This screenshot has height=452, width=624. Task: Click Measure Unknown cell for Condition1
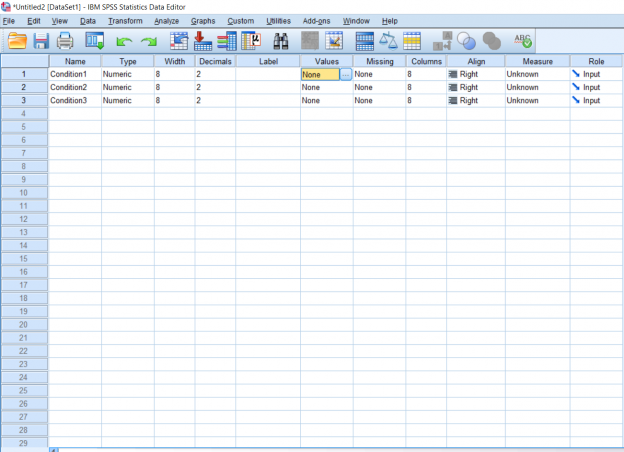[538, 74]
